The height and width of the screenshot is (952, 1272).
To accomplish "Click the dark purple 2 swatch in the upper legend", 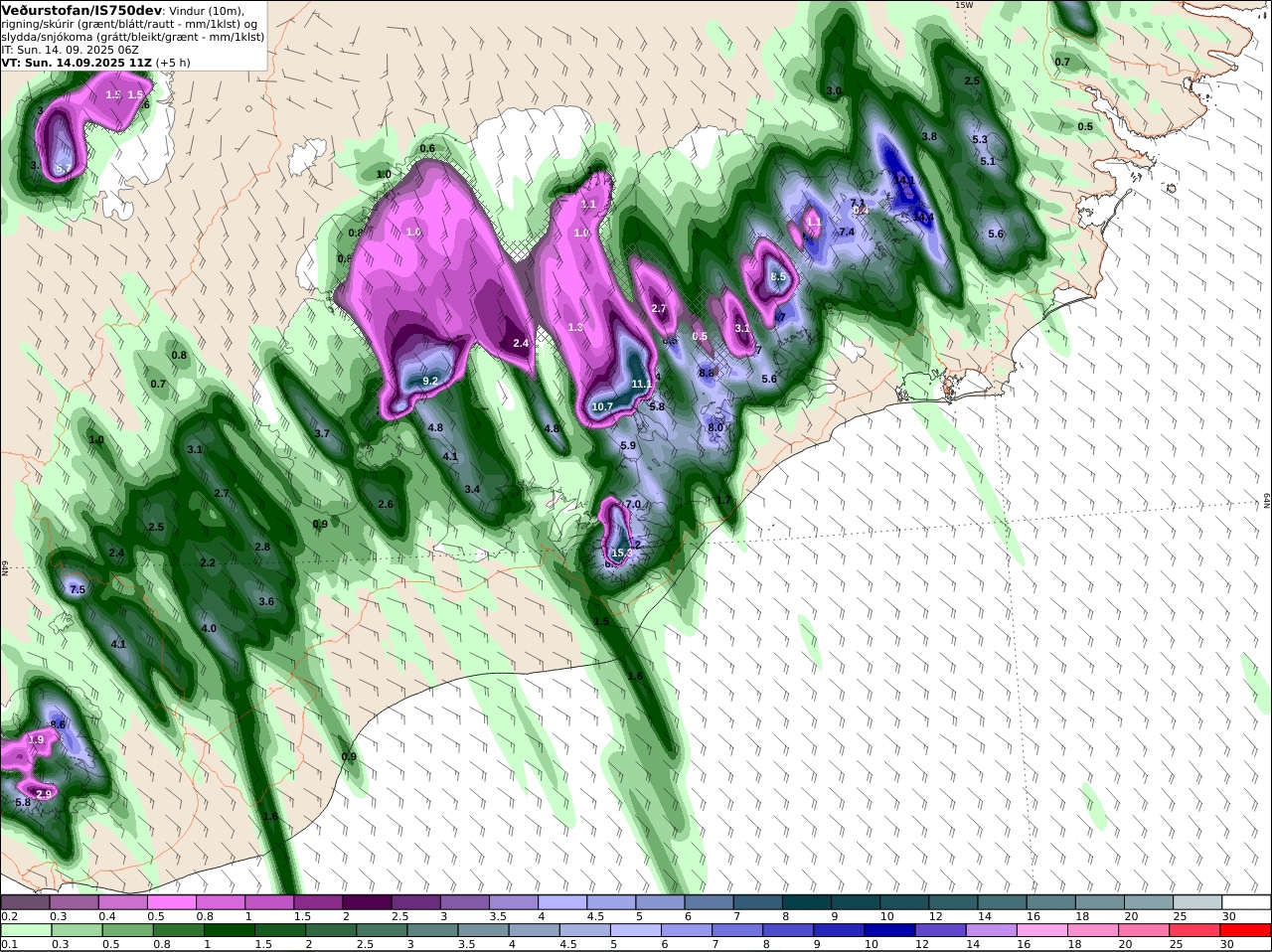I will [367, 901].
